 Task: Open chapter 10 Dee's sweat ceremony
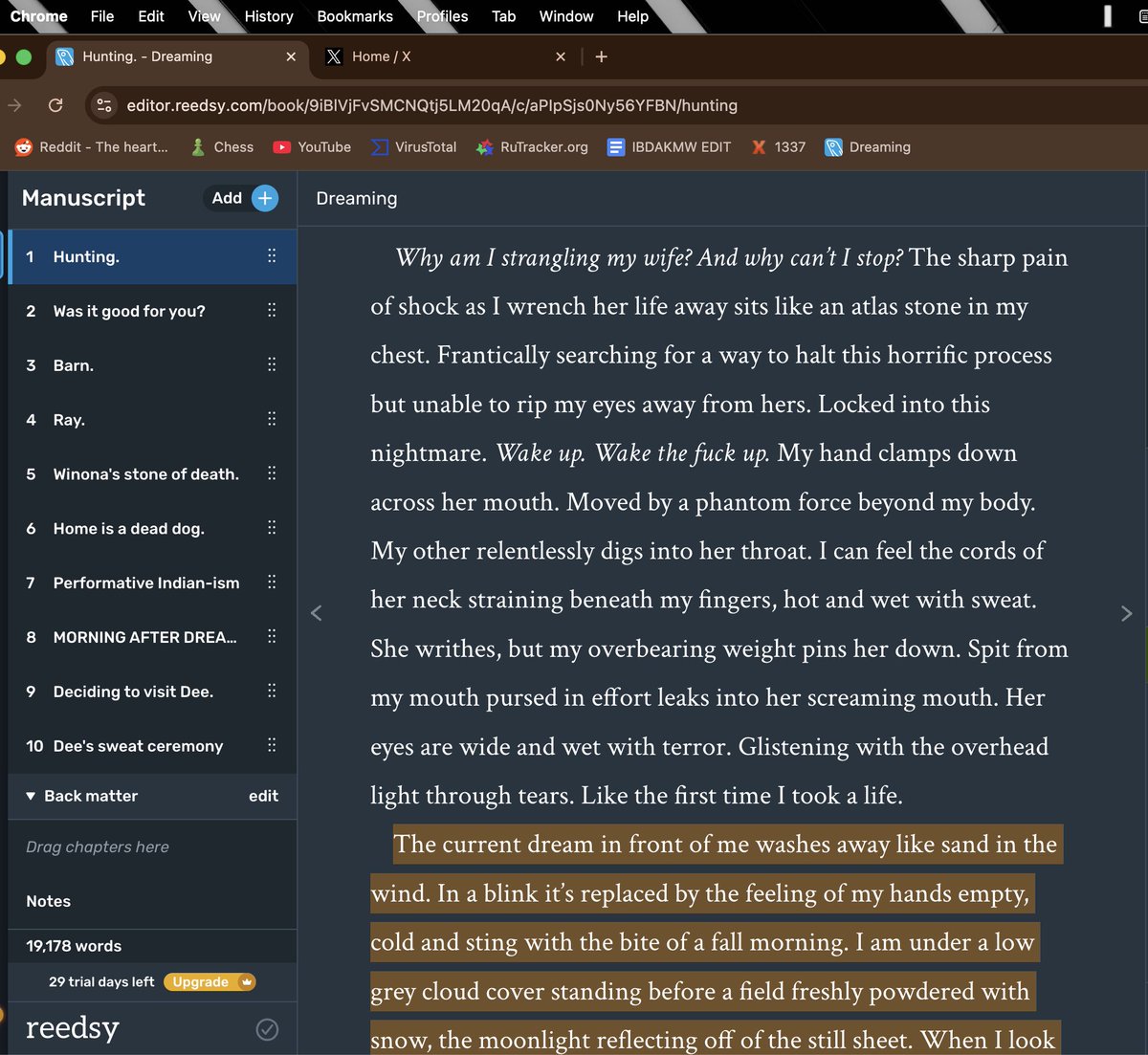(x=152, y=745)
